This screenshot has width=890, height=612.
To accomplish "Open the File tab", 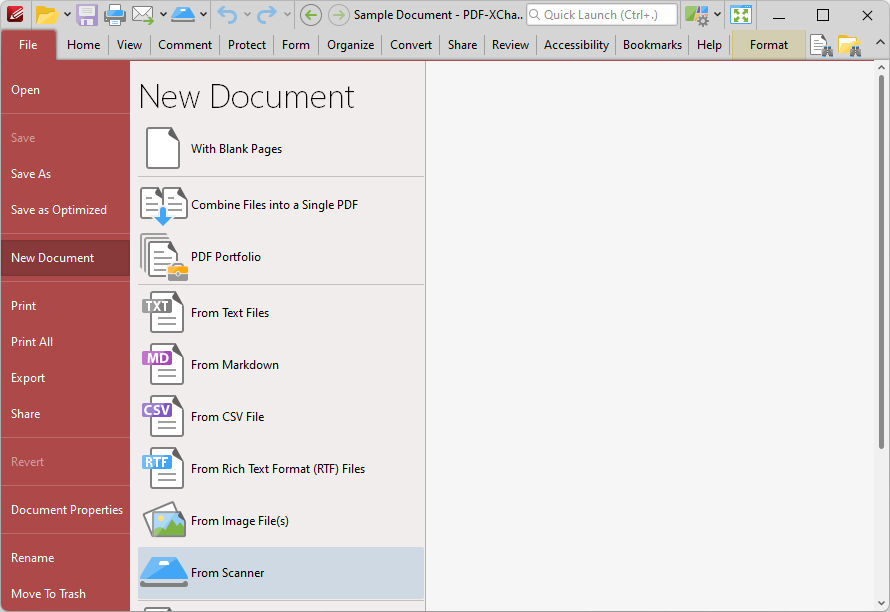I will click(28, 45).
